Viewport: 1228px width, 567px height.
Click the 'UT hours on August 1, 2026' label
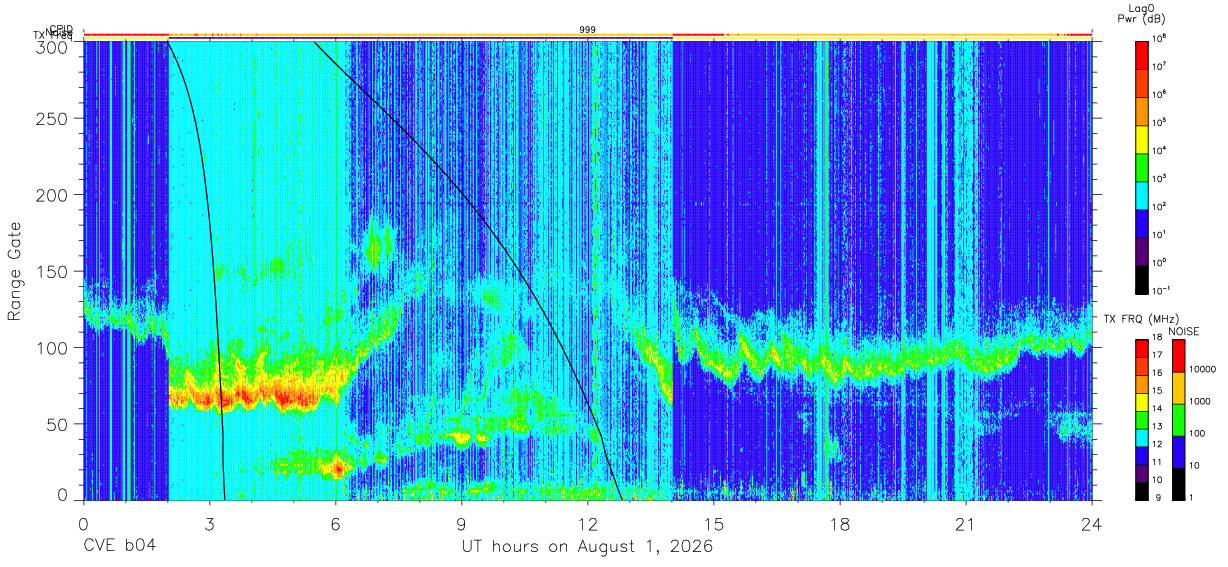pos(587,547)
